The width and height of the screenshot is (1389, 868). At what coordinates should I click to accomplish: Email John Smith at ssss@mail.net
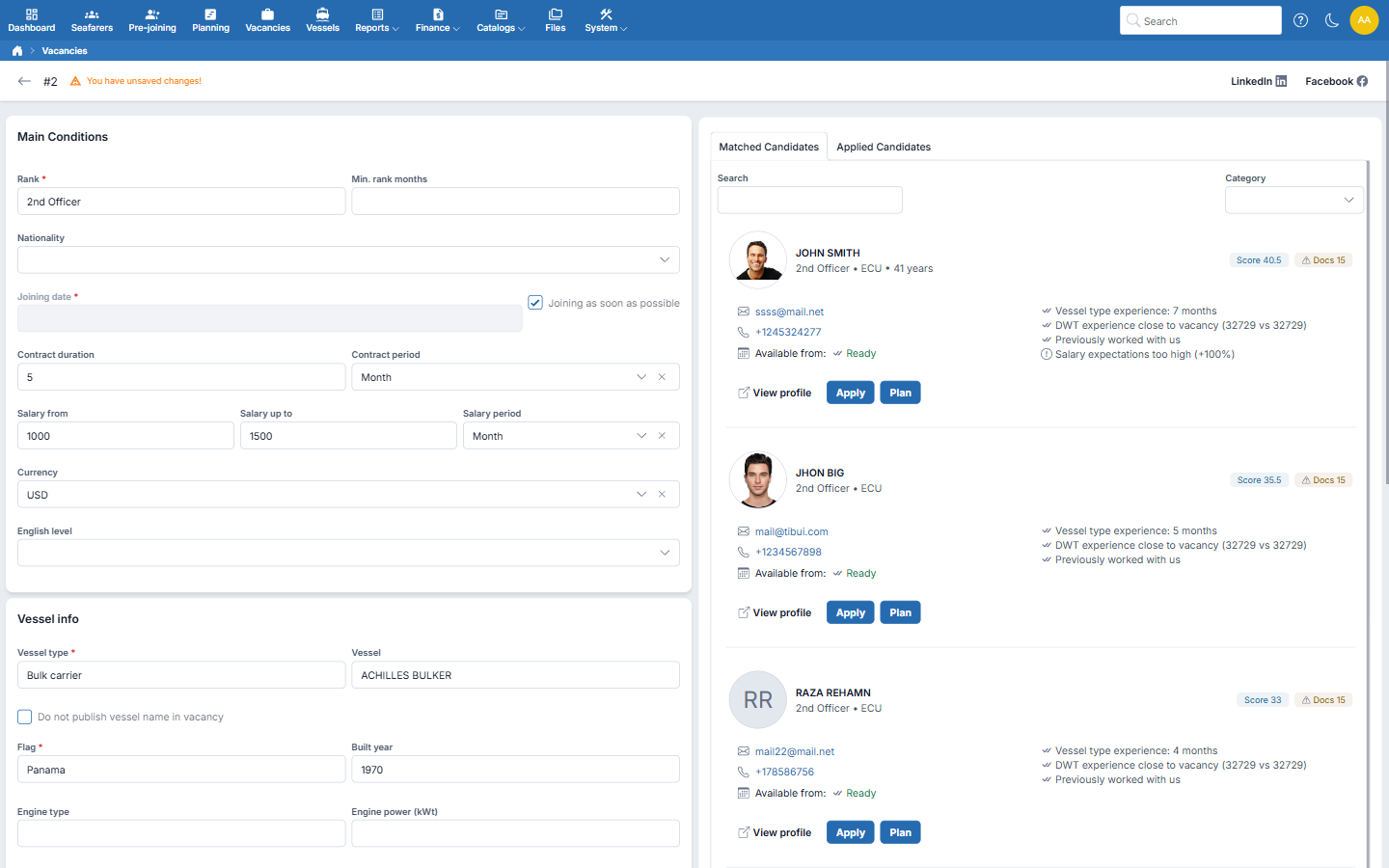pyautogui.click(x=790, y=312)
